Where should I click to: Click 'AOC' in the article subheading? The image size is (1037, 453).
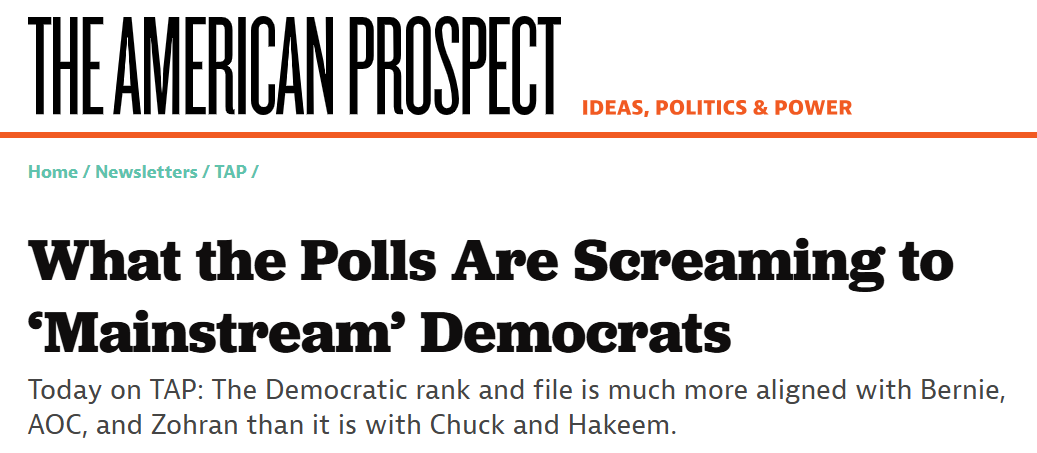(55, 425)
